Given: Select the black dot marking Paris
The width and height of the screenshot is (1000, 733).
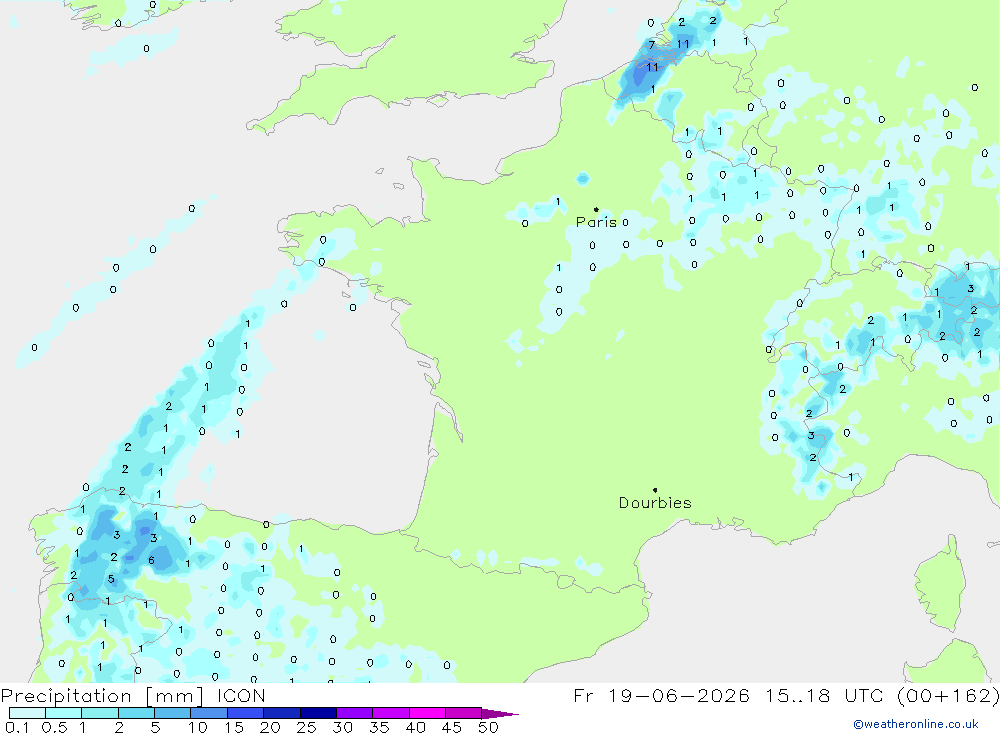Looking at the screenshot, I should coord(596,209).
